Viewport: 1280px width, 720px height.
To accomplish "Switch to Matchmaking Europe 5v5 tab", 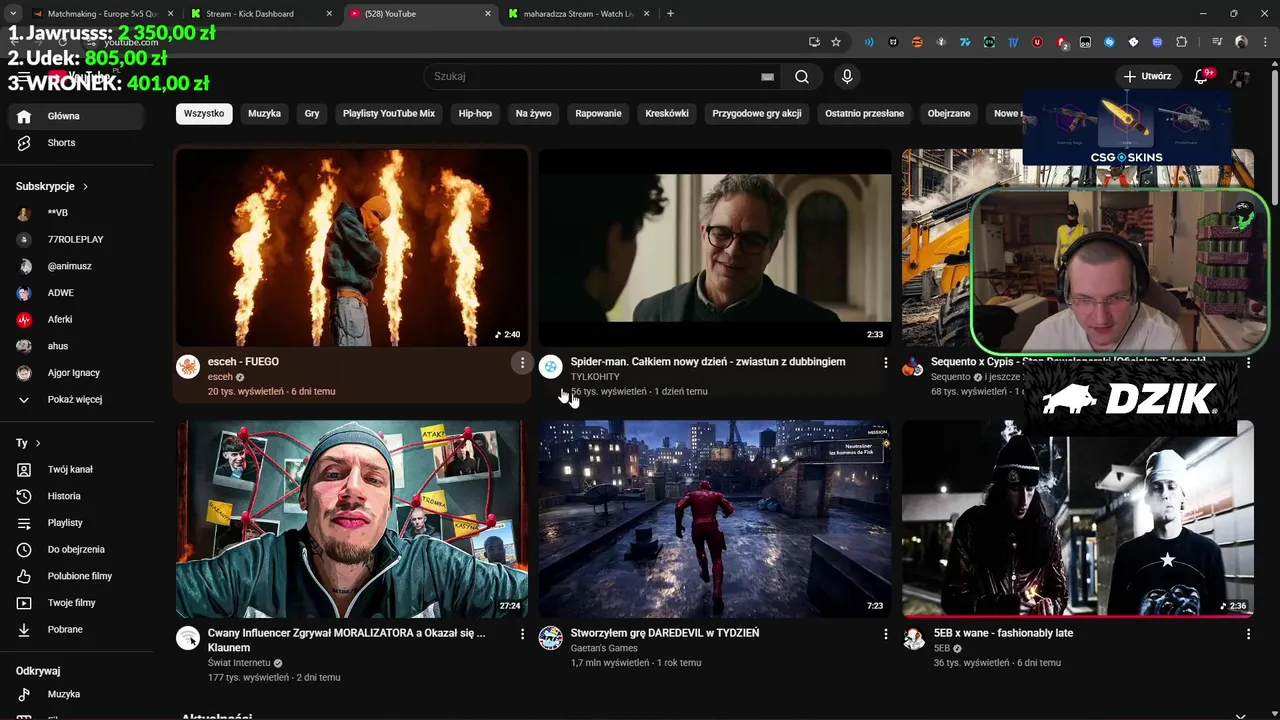I will pyautogui.click(x=102, y=14).
